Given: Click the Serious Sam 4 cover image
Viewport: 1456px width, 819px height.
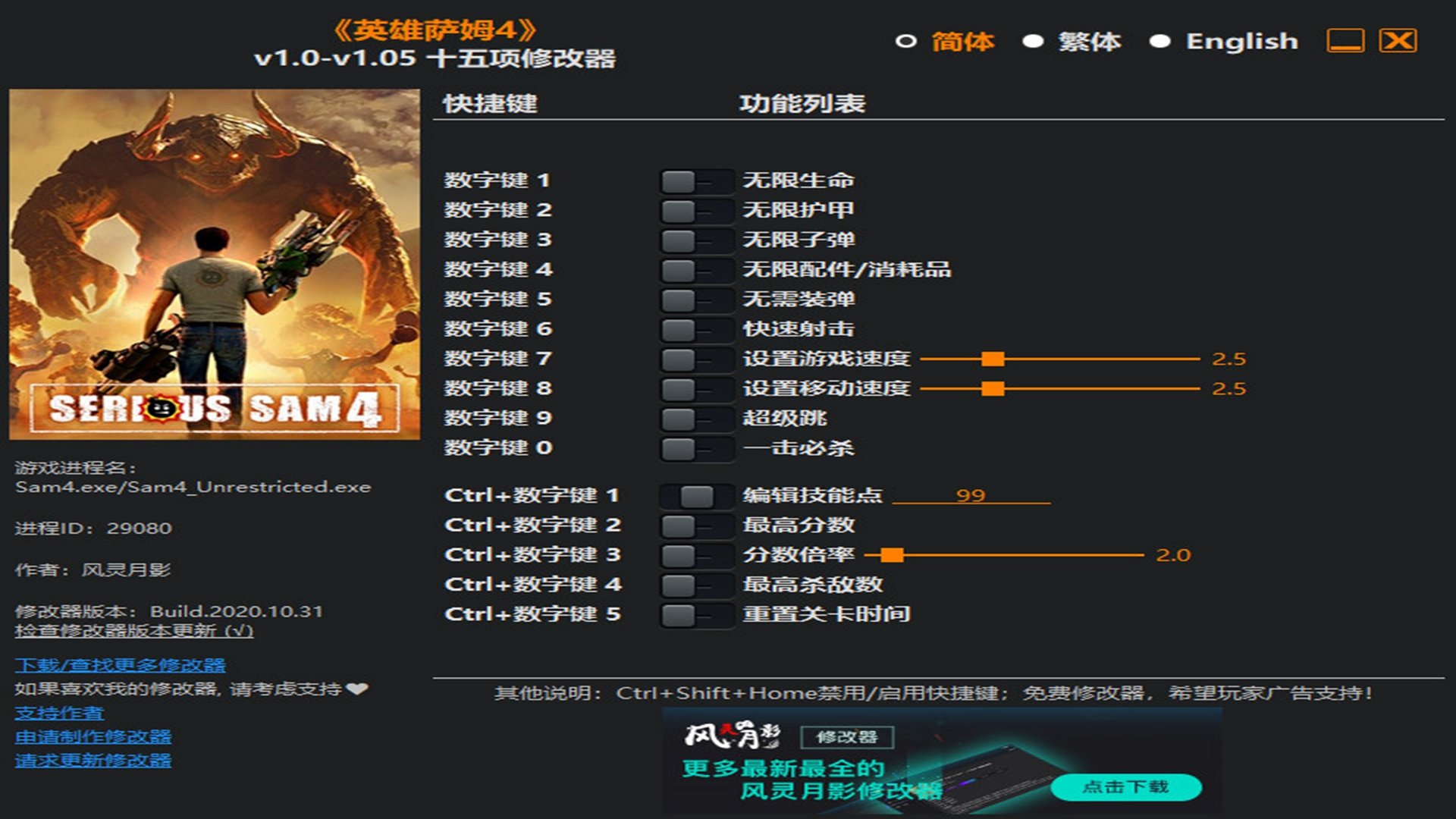Looking at the screenshot, I should [x=215, y=264].
